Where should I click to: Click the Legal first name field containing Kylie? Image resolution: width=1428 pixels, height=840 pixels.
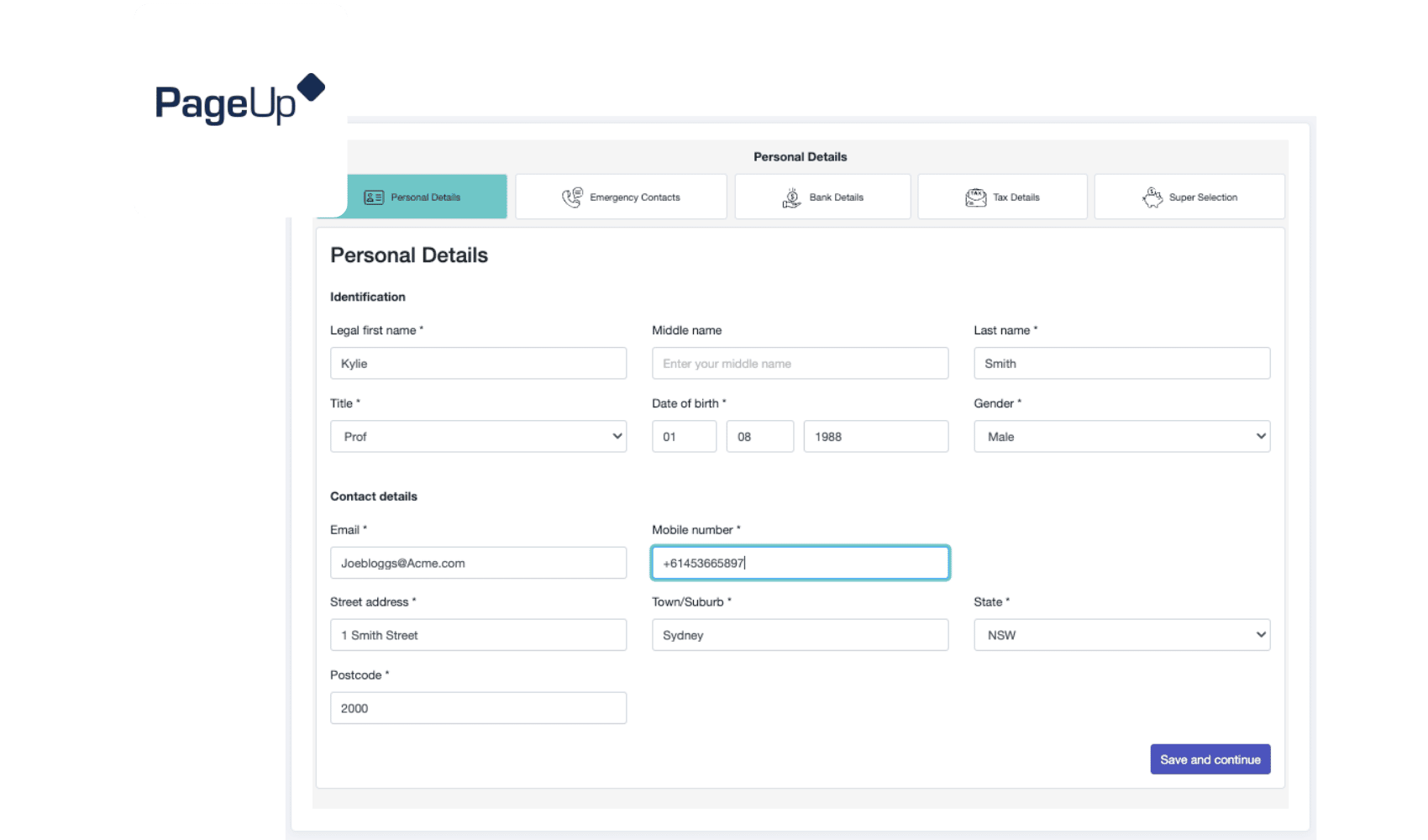coord(478,363)
